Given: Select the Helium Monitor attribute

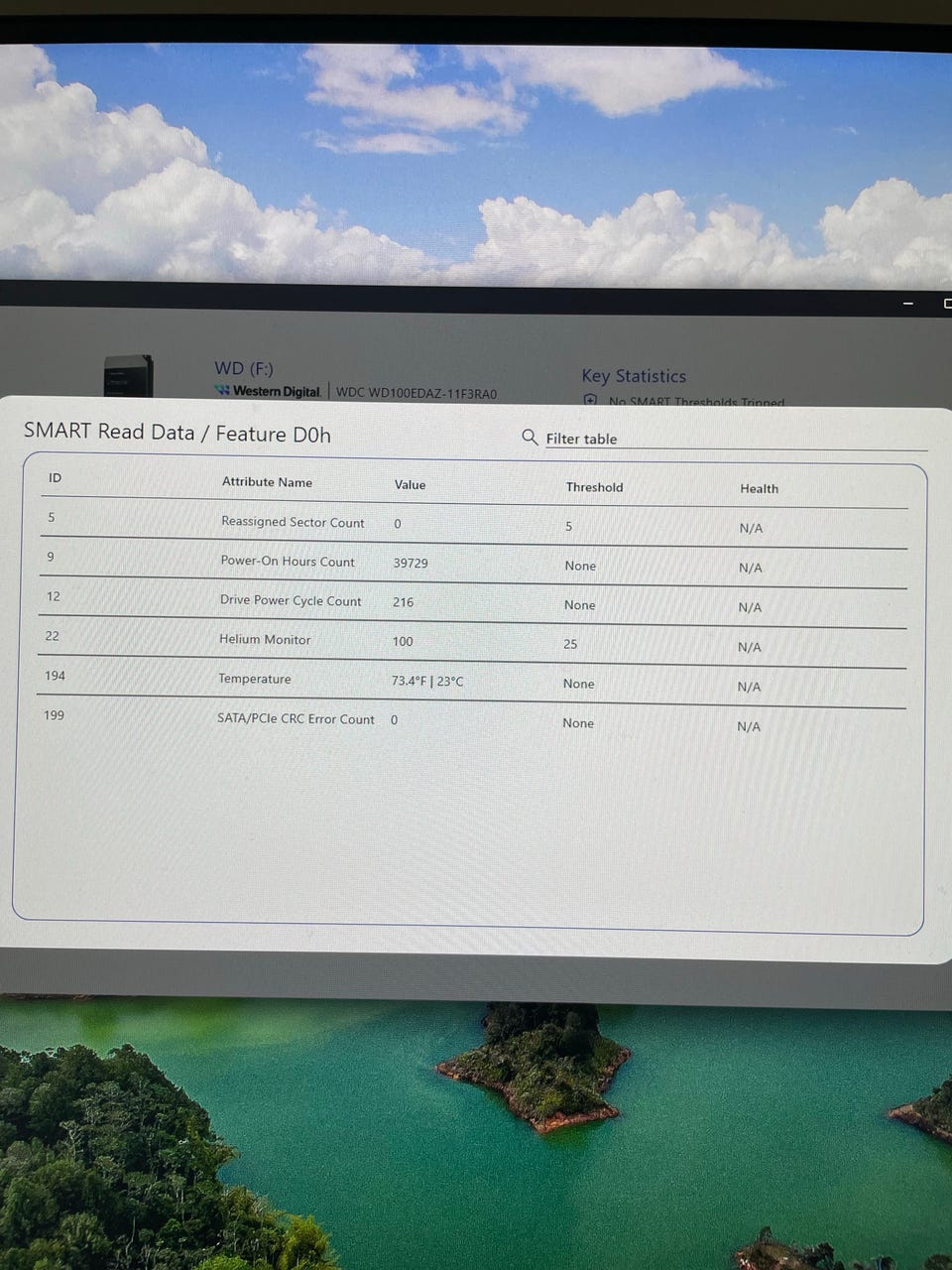Looking at the screenshot, I should pyautogui.click(x=265, y=640).
